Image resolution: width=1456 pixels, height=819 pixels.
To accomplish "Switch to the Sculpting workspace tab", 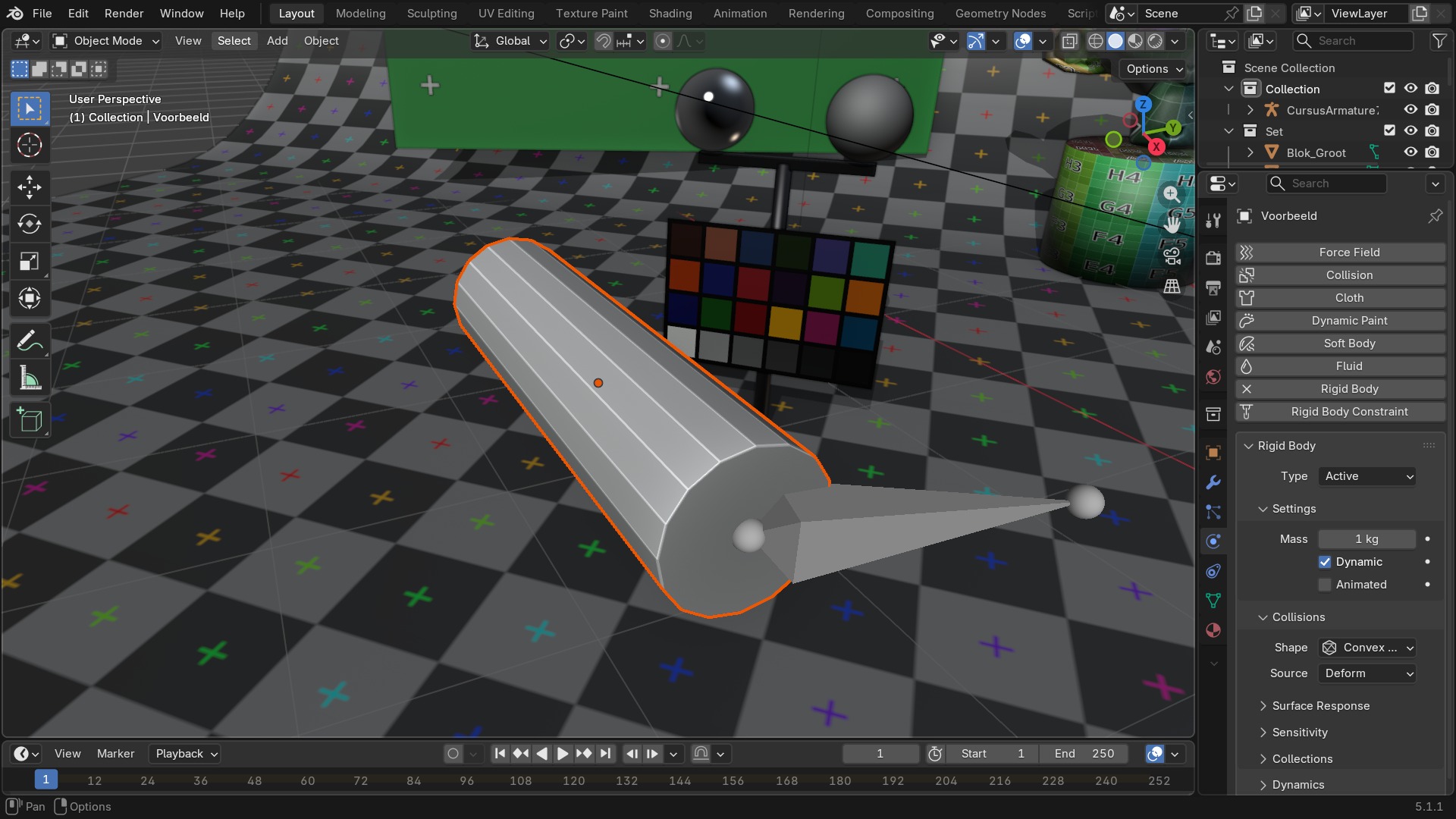I will [x=431, y=14].
